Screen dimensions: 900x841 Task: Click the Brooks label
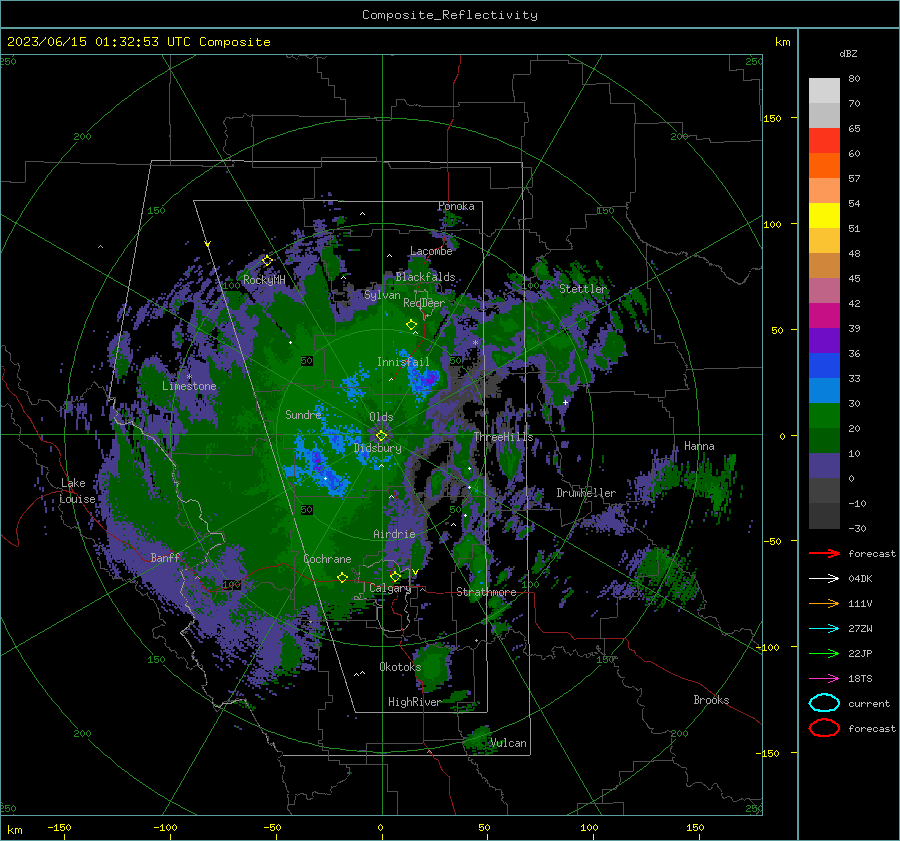[x=711, y=700]
